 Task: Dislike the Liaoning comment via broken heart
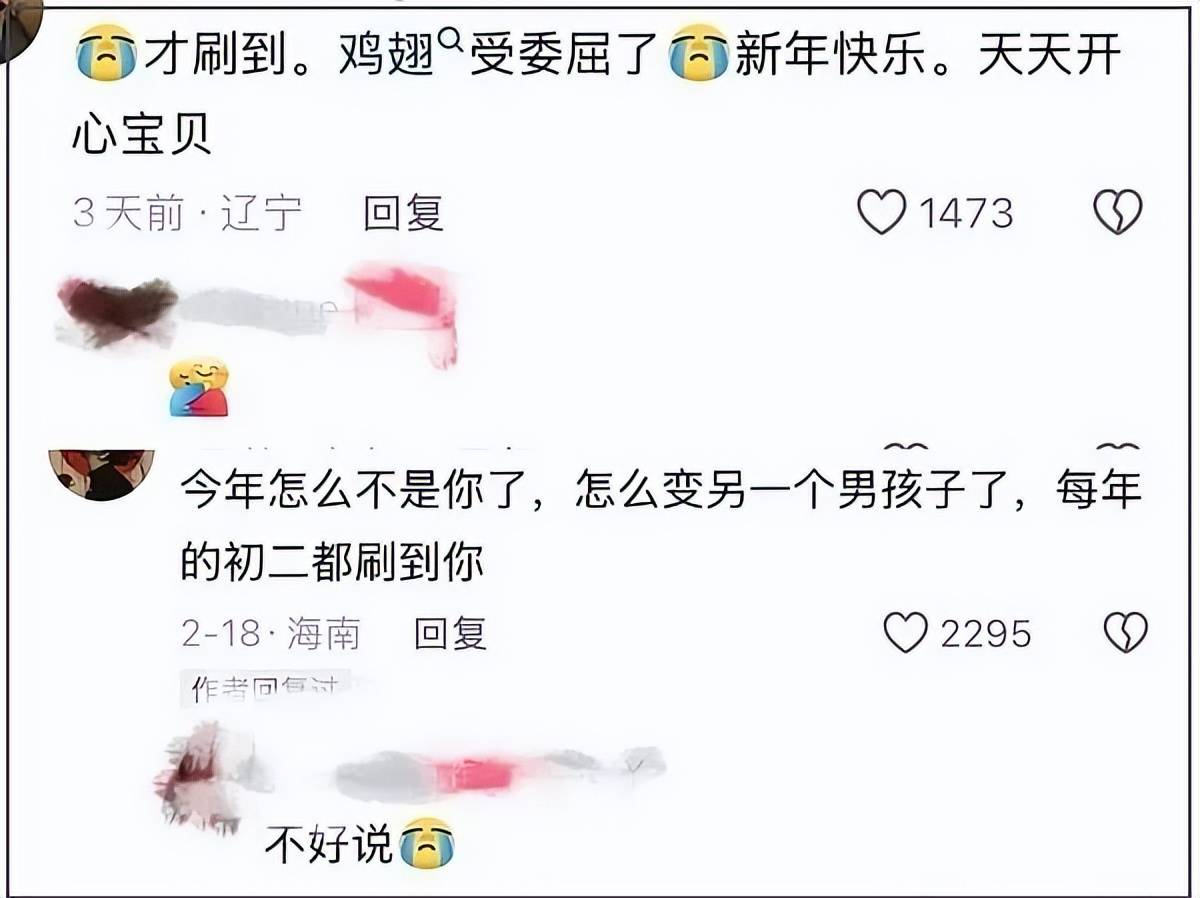point(1117,213)
